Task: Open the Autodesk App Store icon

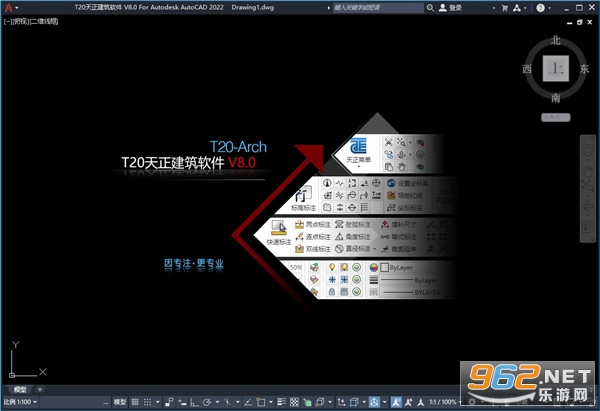Action: click(x=517, y=8)
